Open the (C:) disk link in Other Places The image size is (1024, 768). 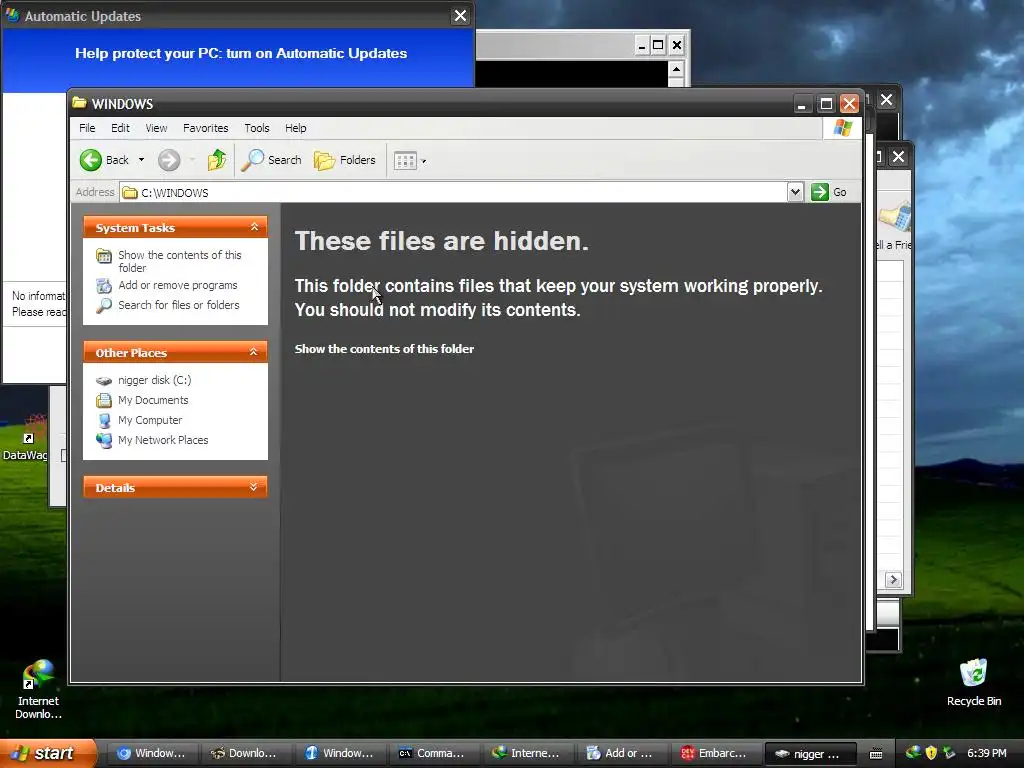(154, 380)
